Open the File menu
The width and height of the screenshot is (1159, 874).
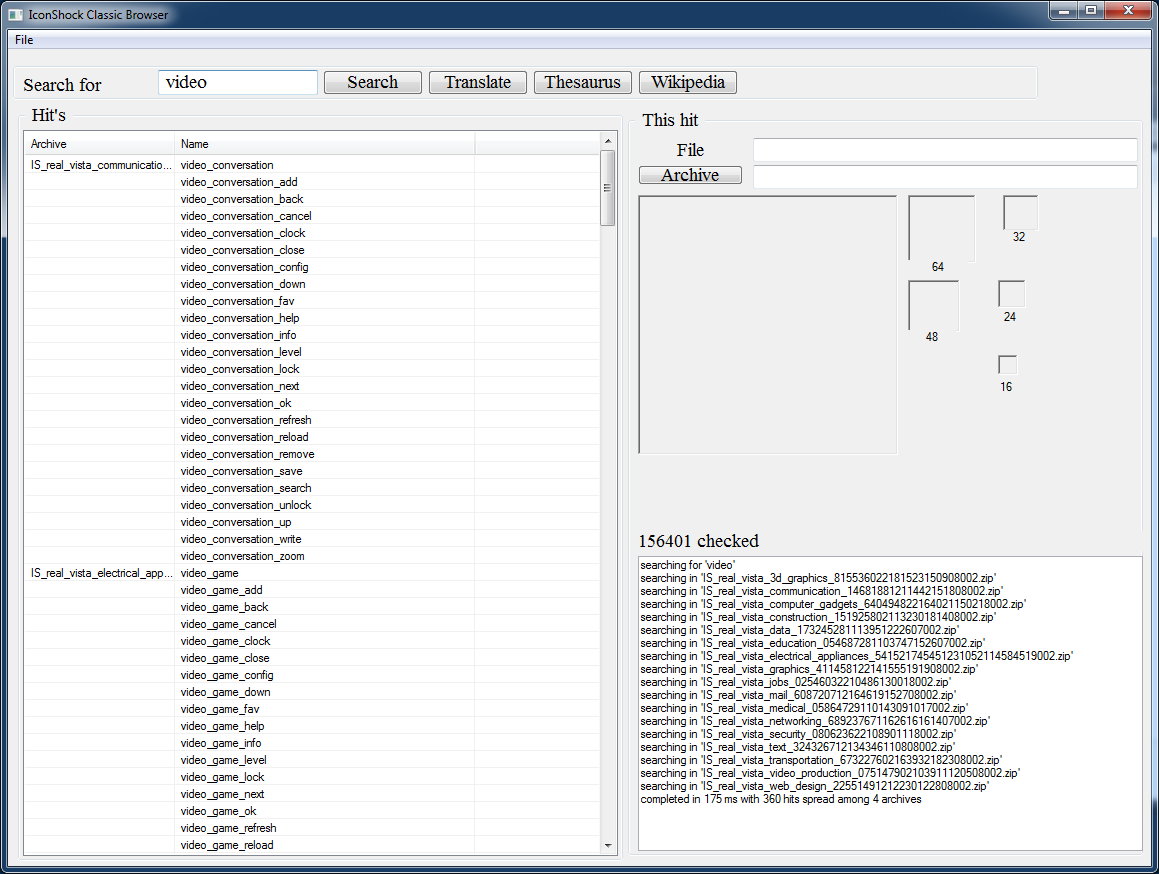(24, 40)
